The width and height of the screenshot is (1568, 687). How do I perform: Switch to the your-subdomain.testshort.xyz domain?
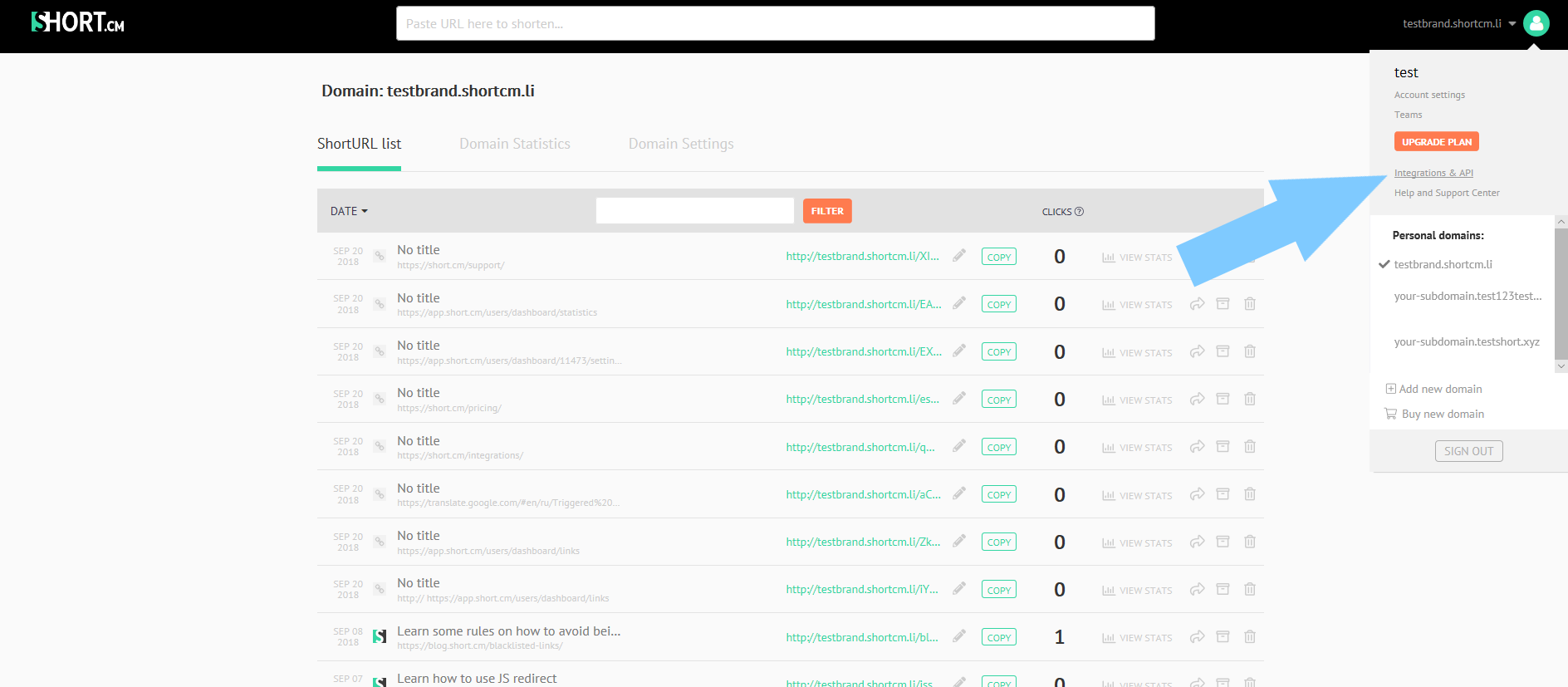1467,341
